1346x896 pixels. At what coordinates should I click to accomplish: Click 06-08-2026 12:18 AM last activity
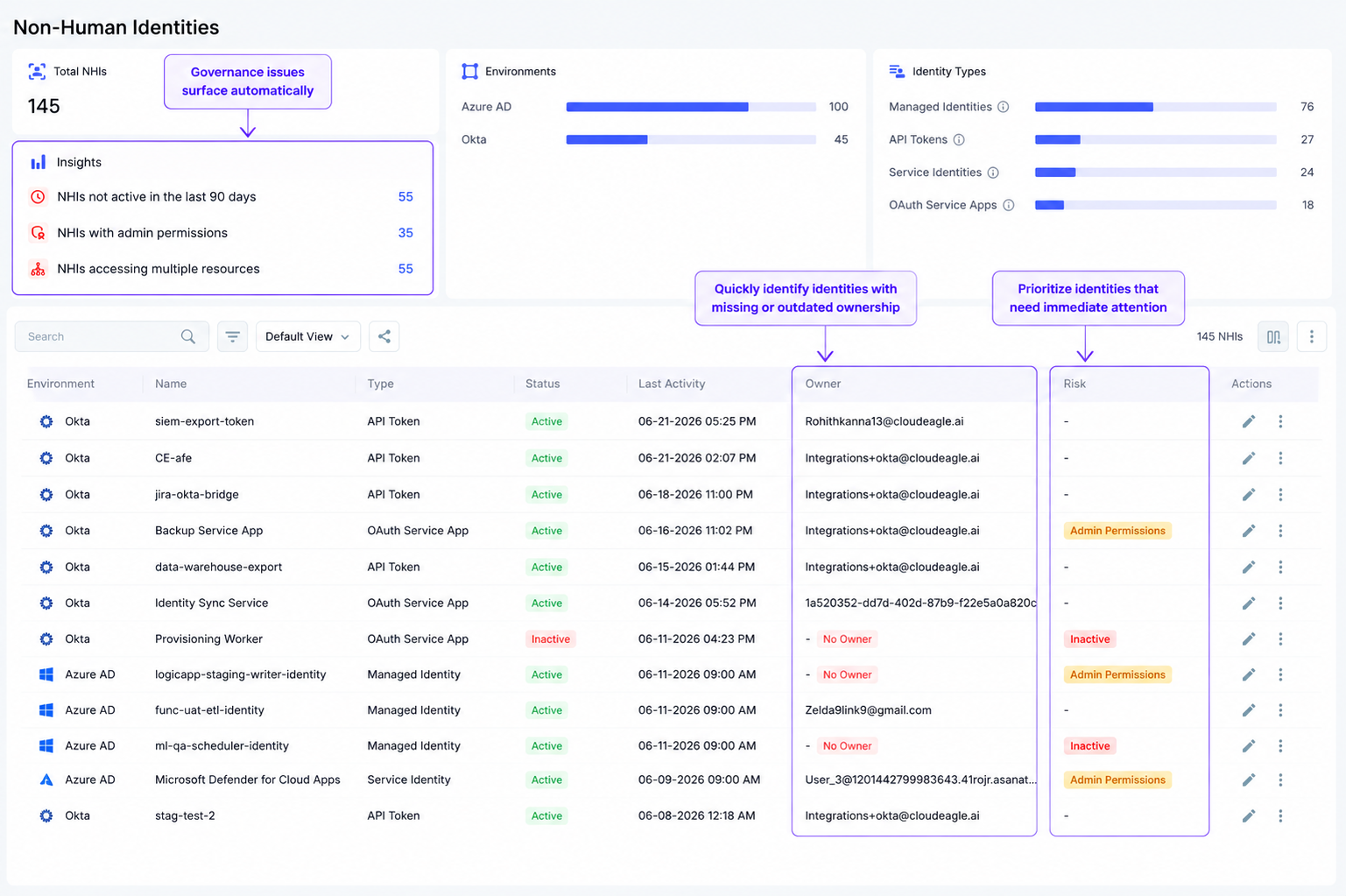pos(696,815)
